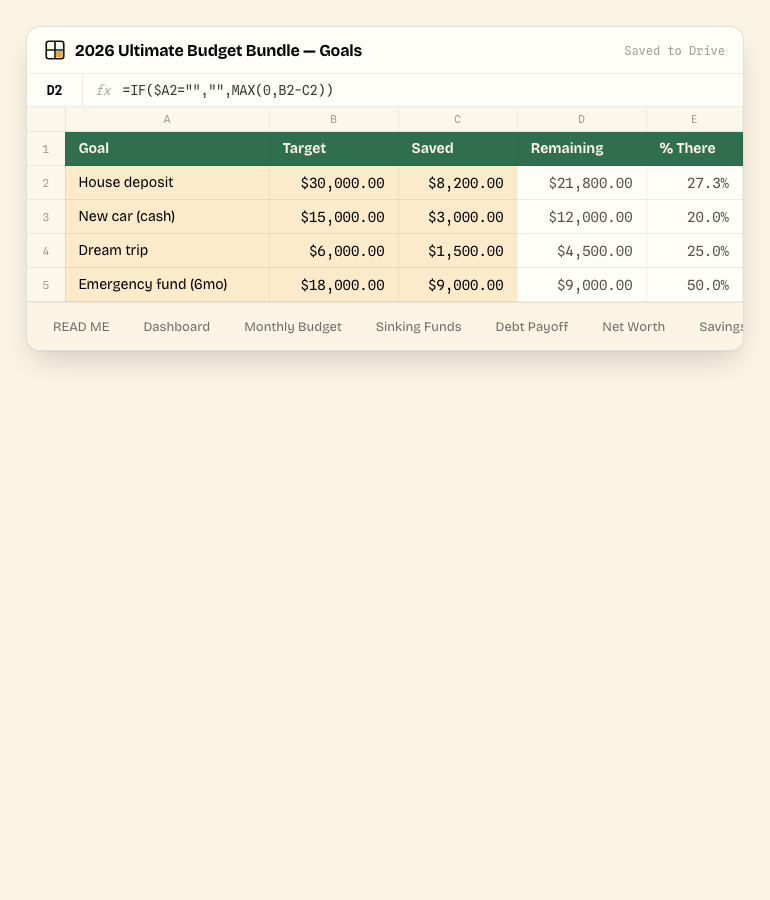Select the Emergency fund (6mo) cell
This screenshot has height=900, width=770.
[x=167, y=284]
